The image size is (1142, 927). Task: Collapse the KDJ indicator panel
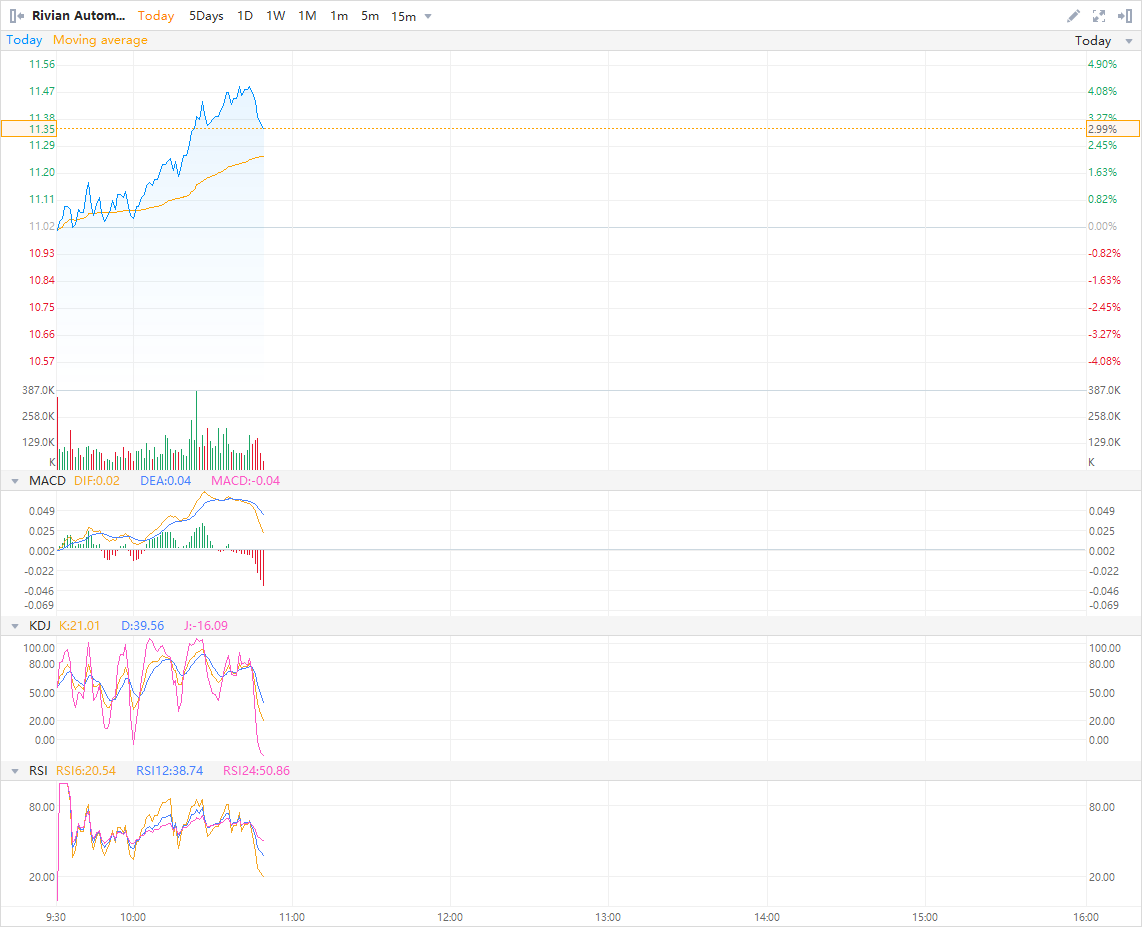pos(15,626)
